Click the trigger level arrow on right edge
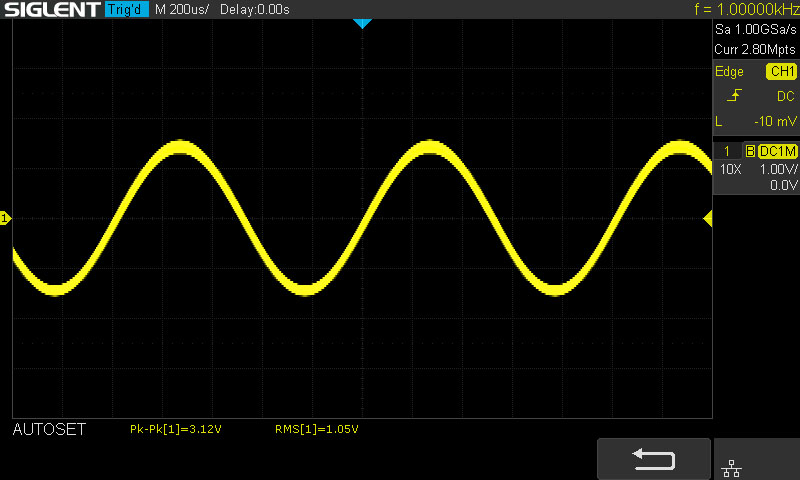 [708, 219]
